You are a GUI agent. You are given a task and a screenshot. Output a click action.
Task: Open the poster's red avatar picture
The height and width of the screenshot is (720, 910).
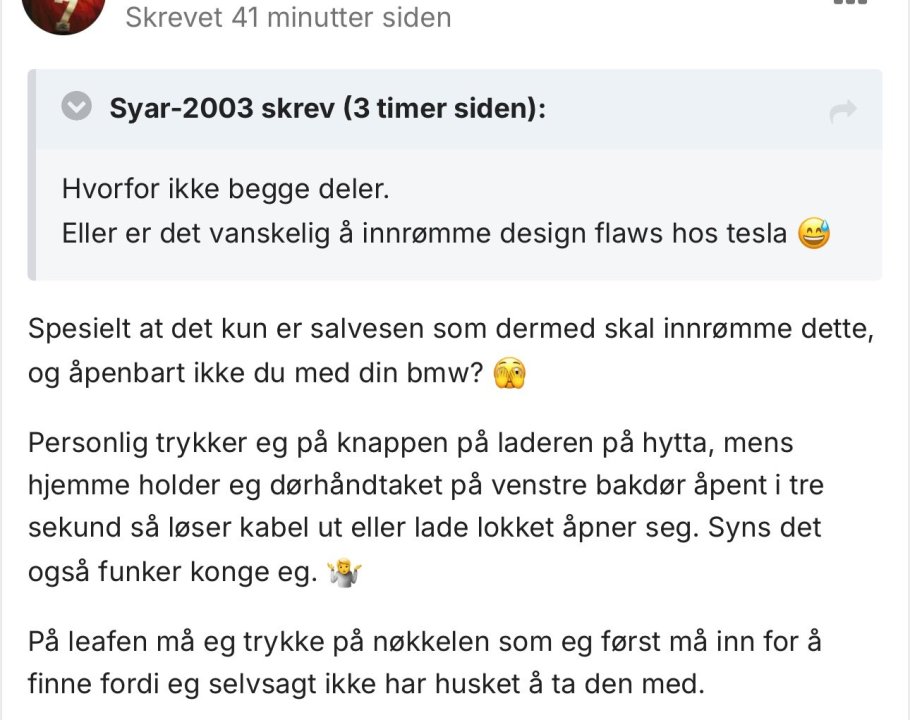(63, 12)
